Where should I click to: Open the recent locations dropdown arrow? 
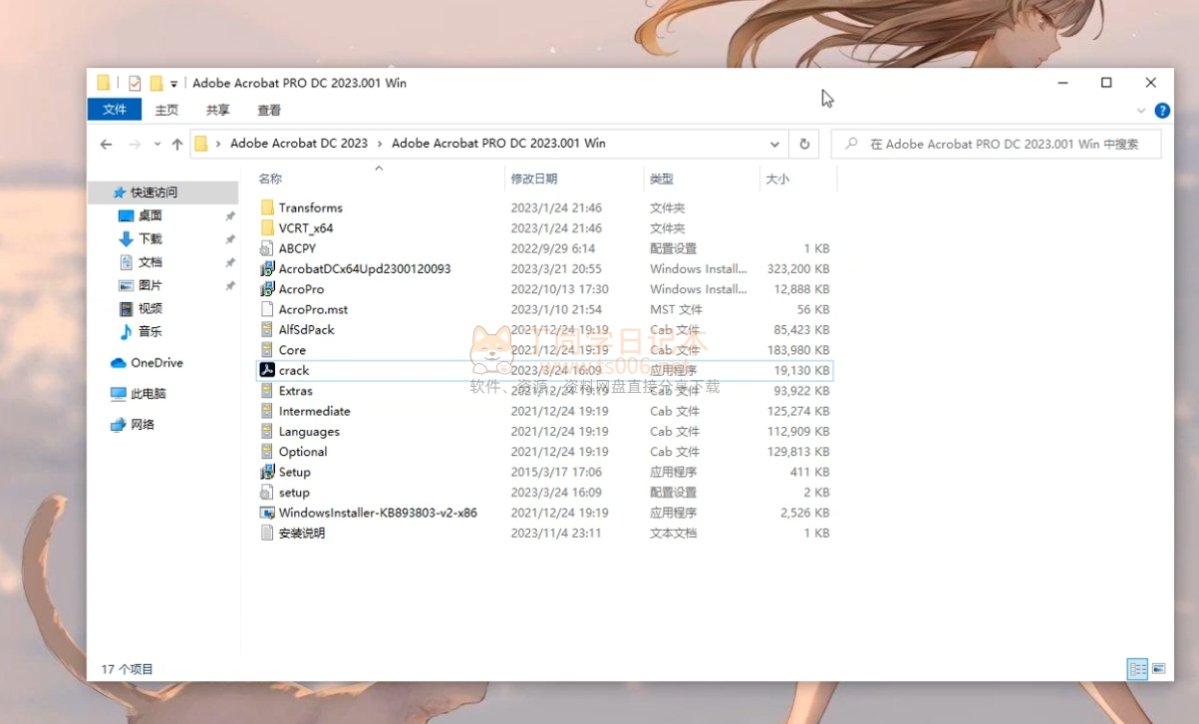(157, 144)
